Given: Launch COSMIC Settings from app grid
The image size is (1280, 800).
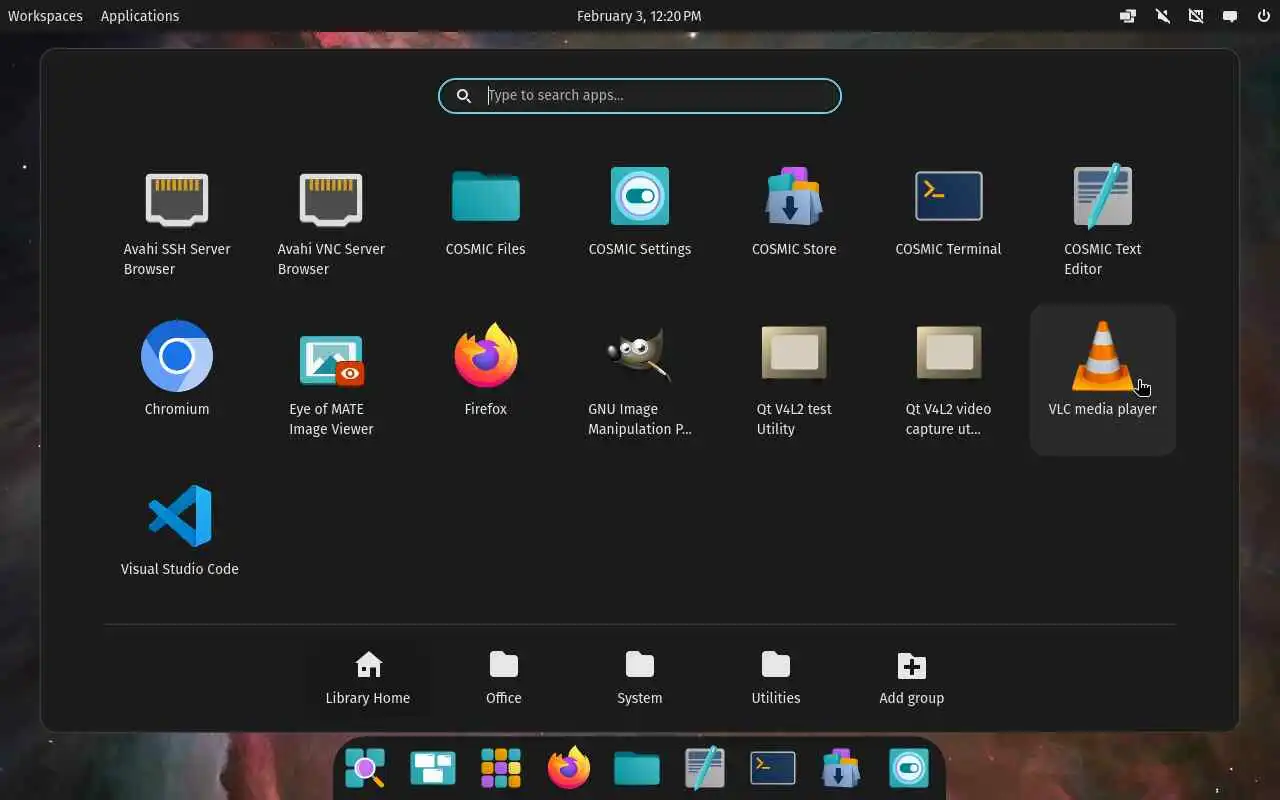Looking at the screenshot, I should tap(640, 222).
